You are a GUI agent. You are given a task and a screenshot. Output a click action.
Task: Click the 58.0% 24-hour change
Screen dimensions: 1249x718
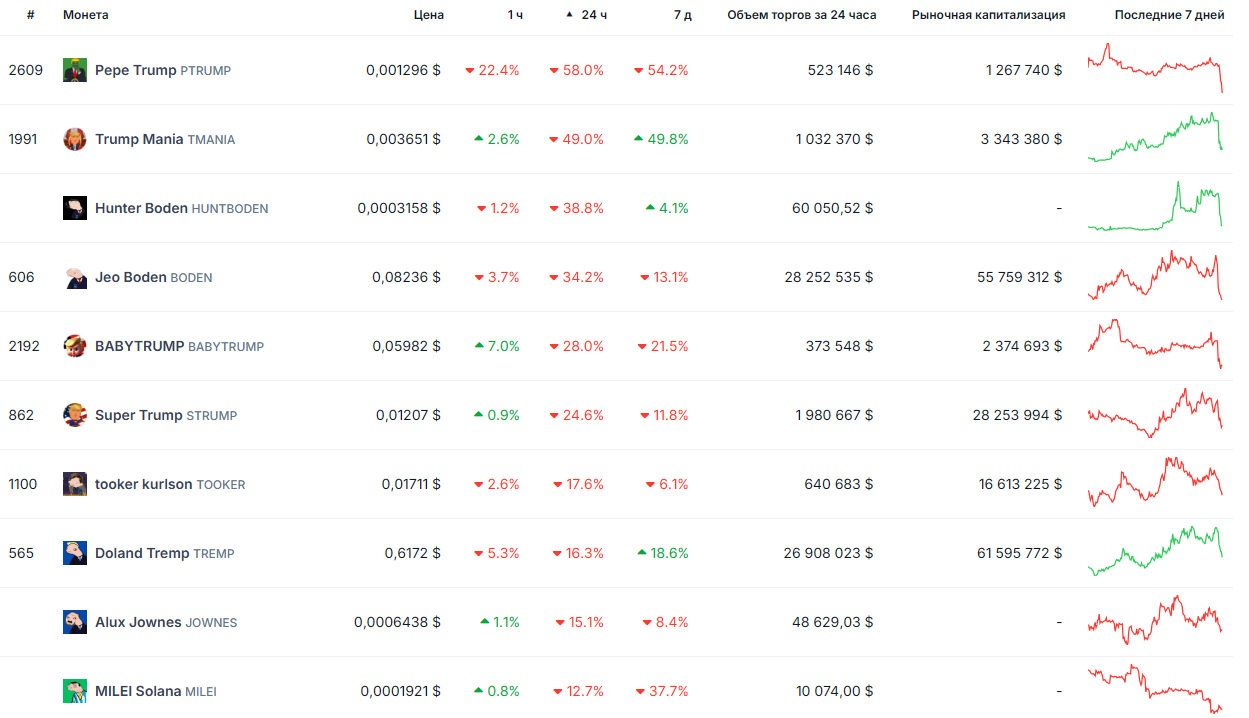(577, 70)
